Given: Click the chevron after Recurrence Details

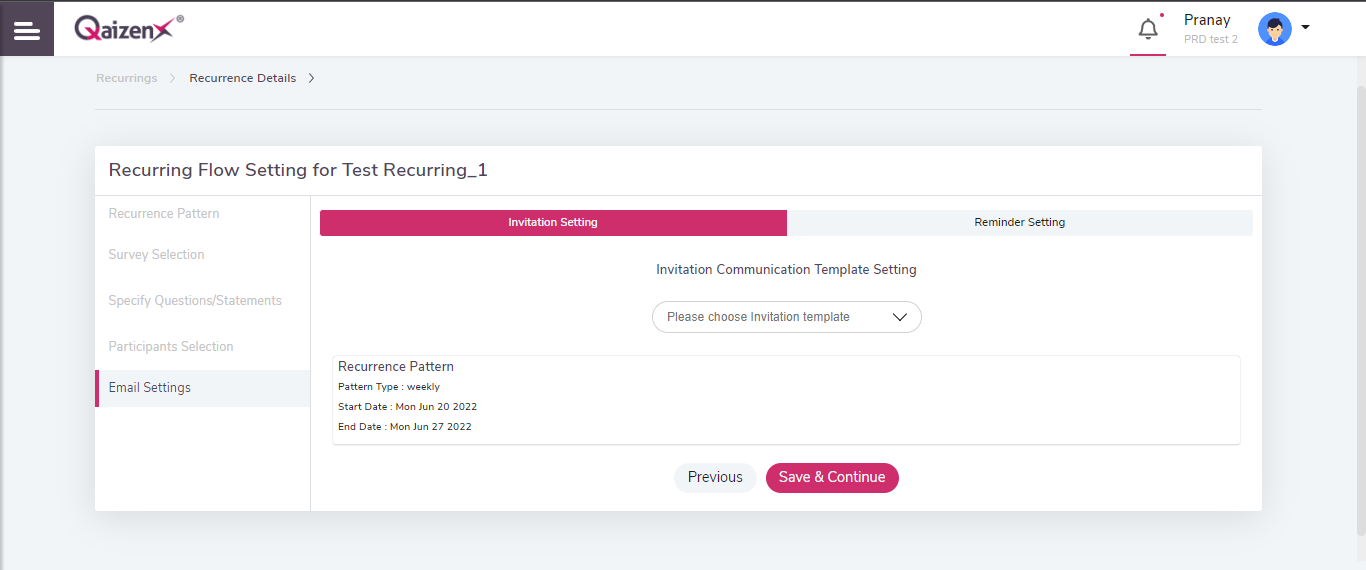Looking at the screenshot, I should tap(311, 78).
